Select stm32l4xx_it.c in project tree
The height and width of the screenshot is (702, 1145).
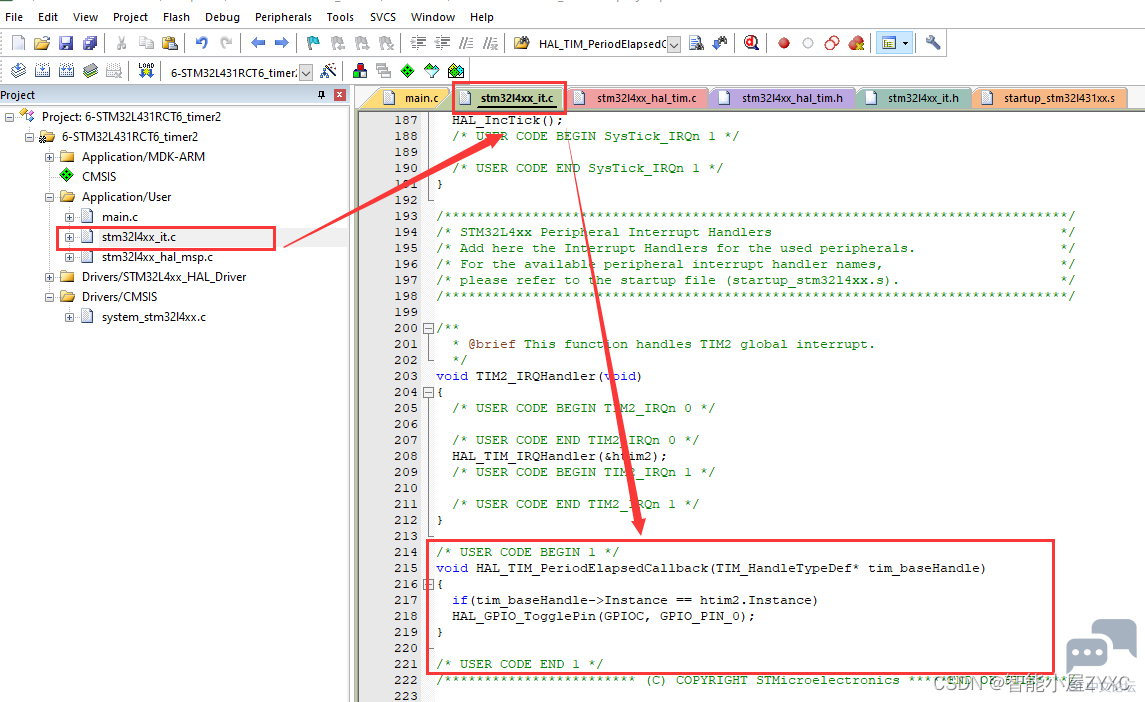tap(139, 237)
